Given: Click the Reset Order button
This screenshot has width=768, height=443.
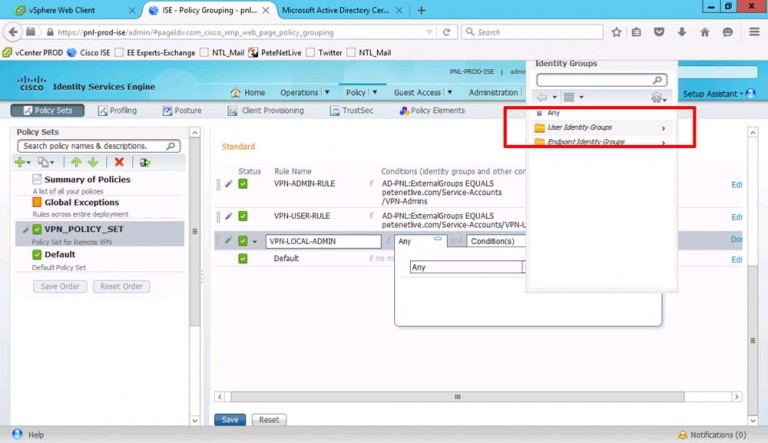Looking at the screenshot, I should point(121,286).
